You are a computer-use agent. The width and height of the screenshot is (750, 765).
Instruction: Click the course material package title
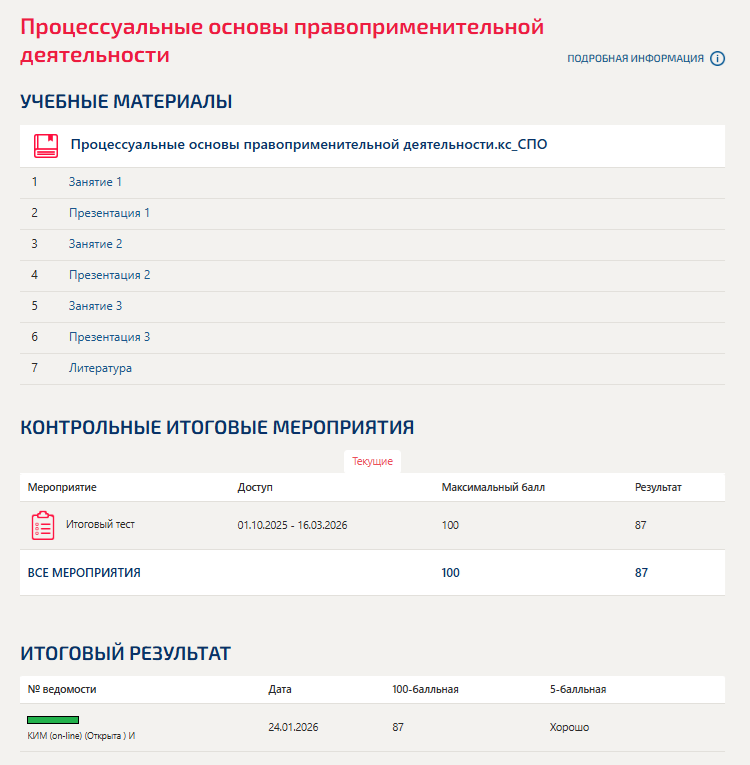pyautogui.click(x=308, y=145)
